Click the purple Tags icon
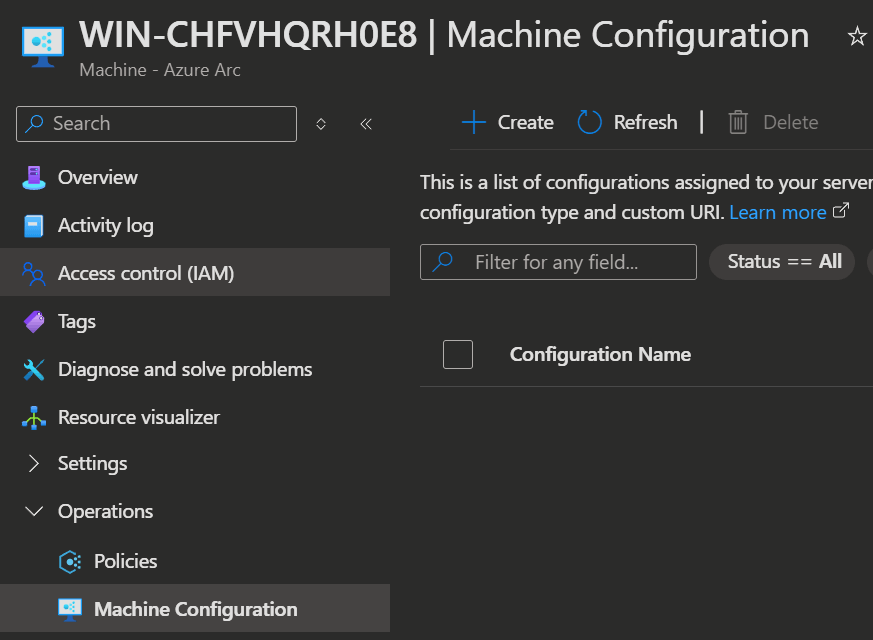The image size is (873, 640). pyautogui.click(x=34, y=322)
